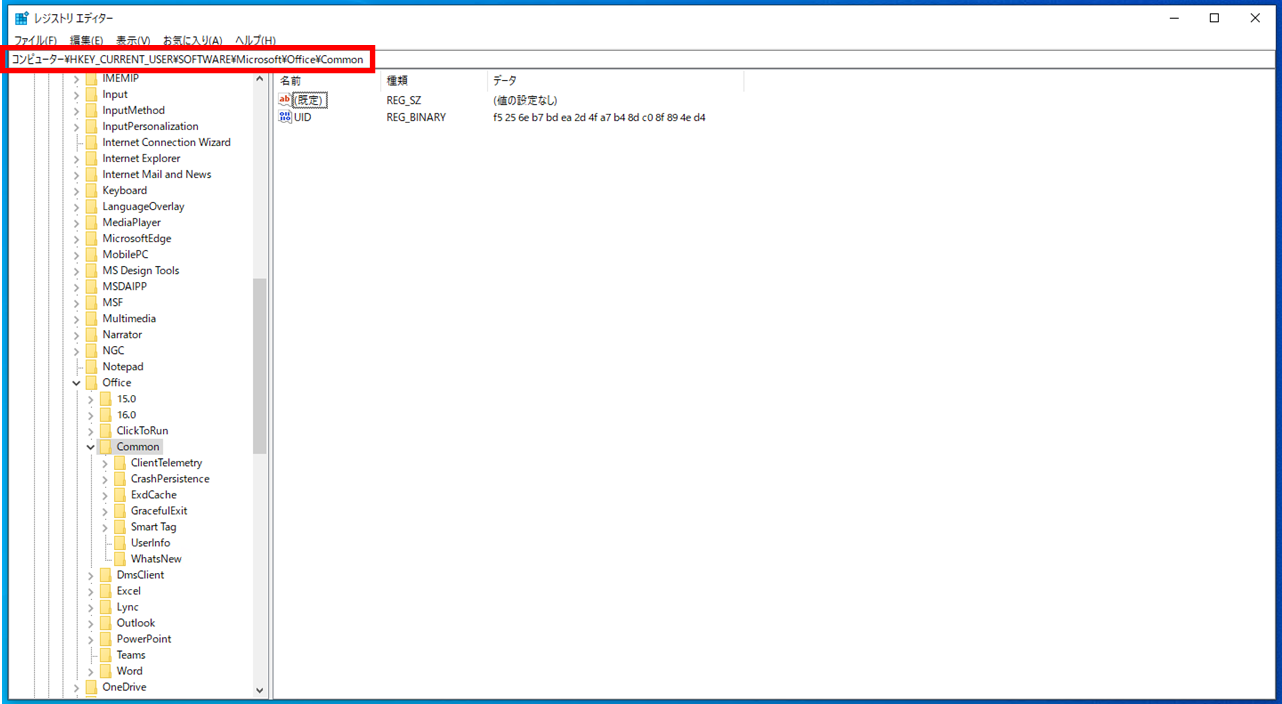This screenshot has height=704, width=1282.
Task: Click the registry path address bar
Action: [640, 59]
